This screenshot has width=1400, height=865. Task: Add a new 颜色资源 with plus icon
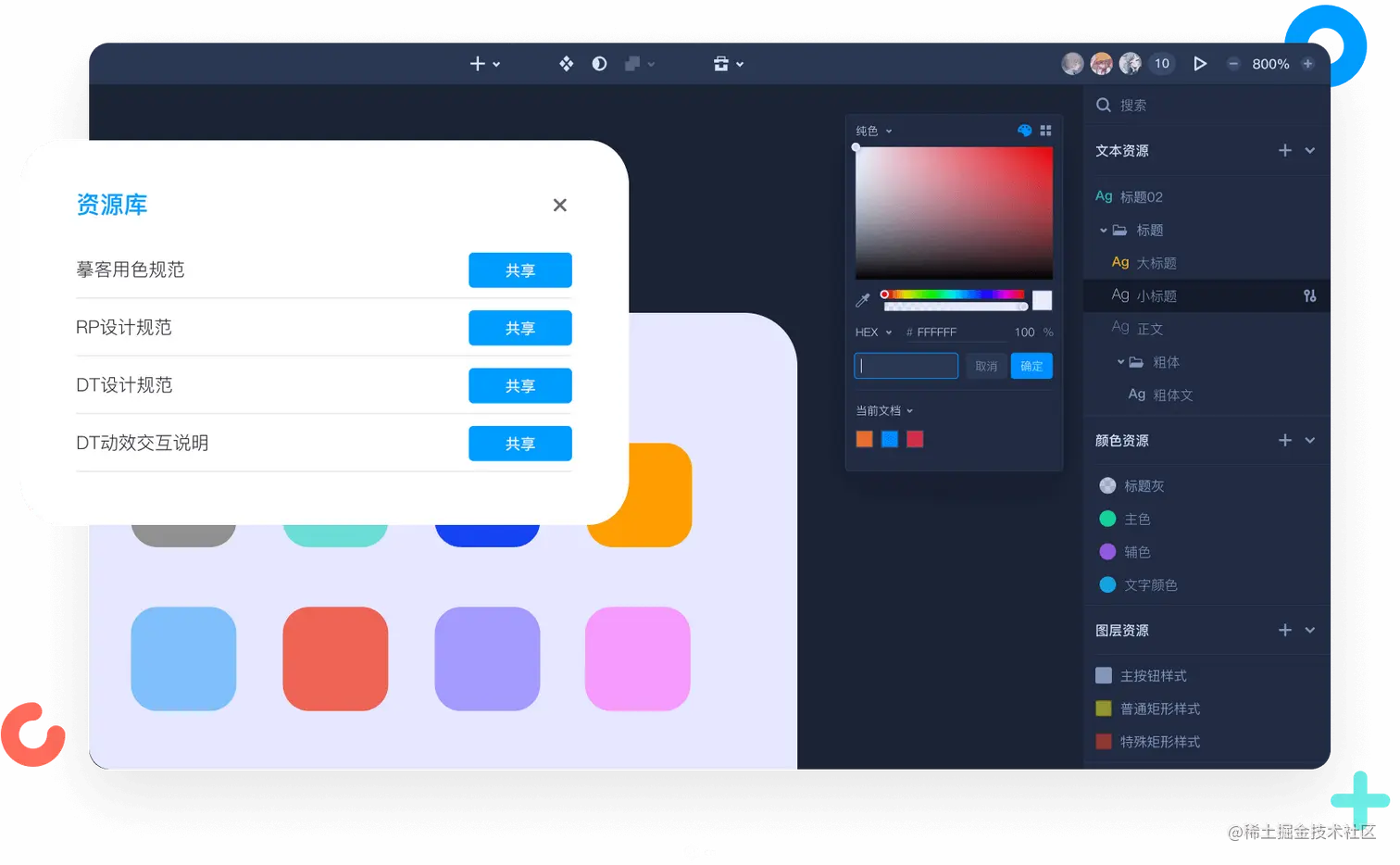click(x=1285, y=440)
